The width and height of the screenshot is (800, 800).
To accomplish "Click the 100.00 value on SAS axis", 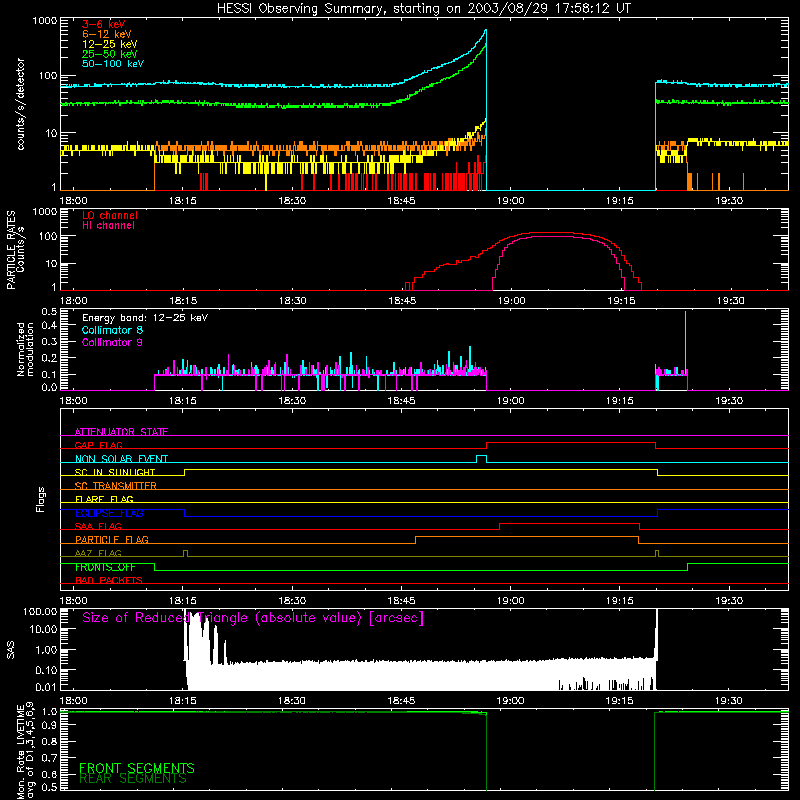I will tap(40, 611).
